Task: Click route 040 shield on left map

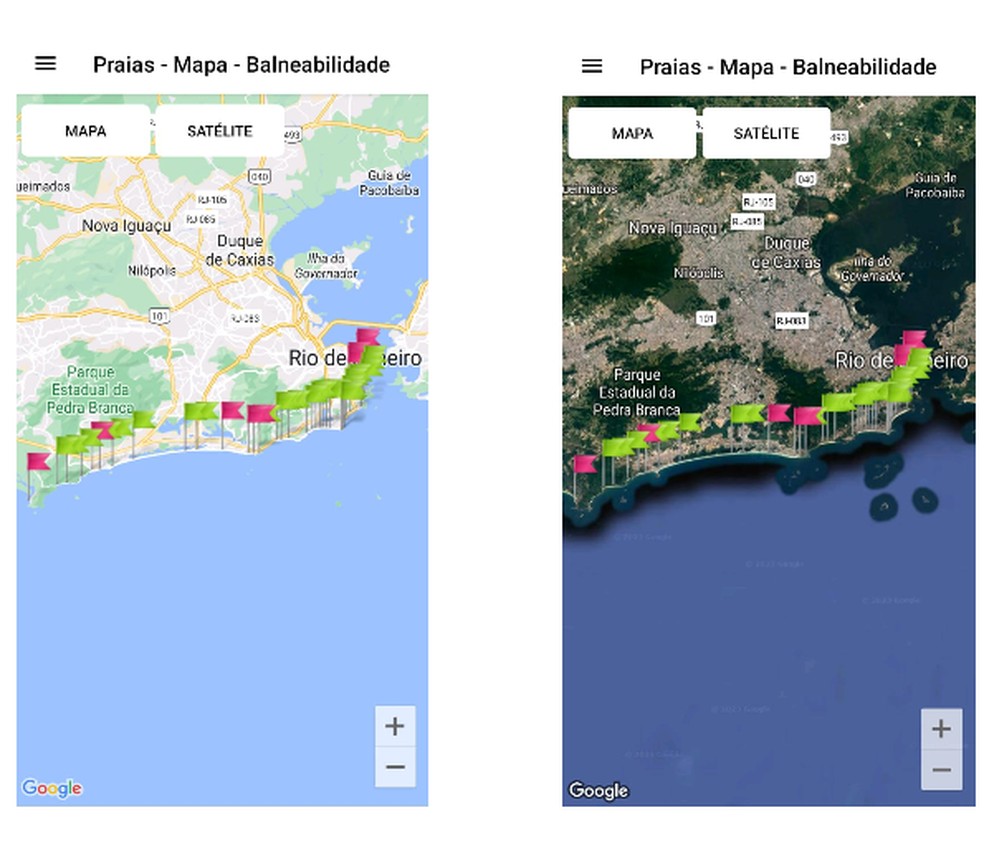Action: tap(259, 176)
